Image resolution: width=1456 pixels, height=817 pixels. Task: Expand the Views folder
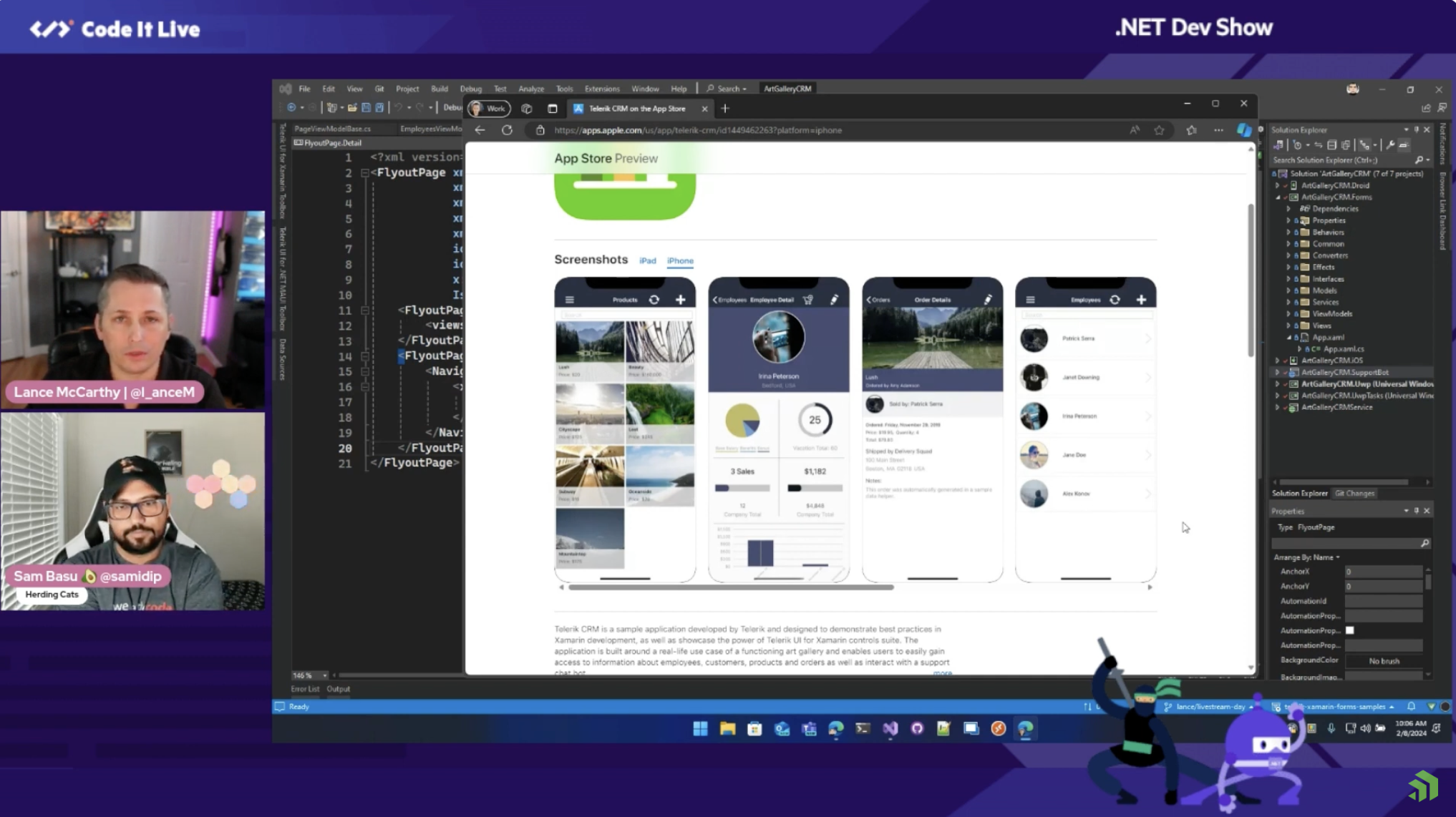tap(1288, 326)
